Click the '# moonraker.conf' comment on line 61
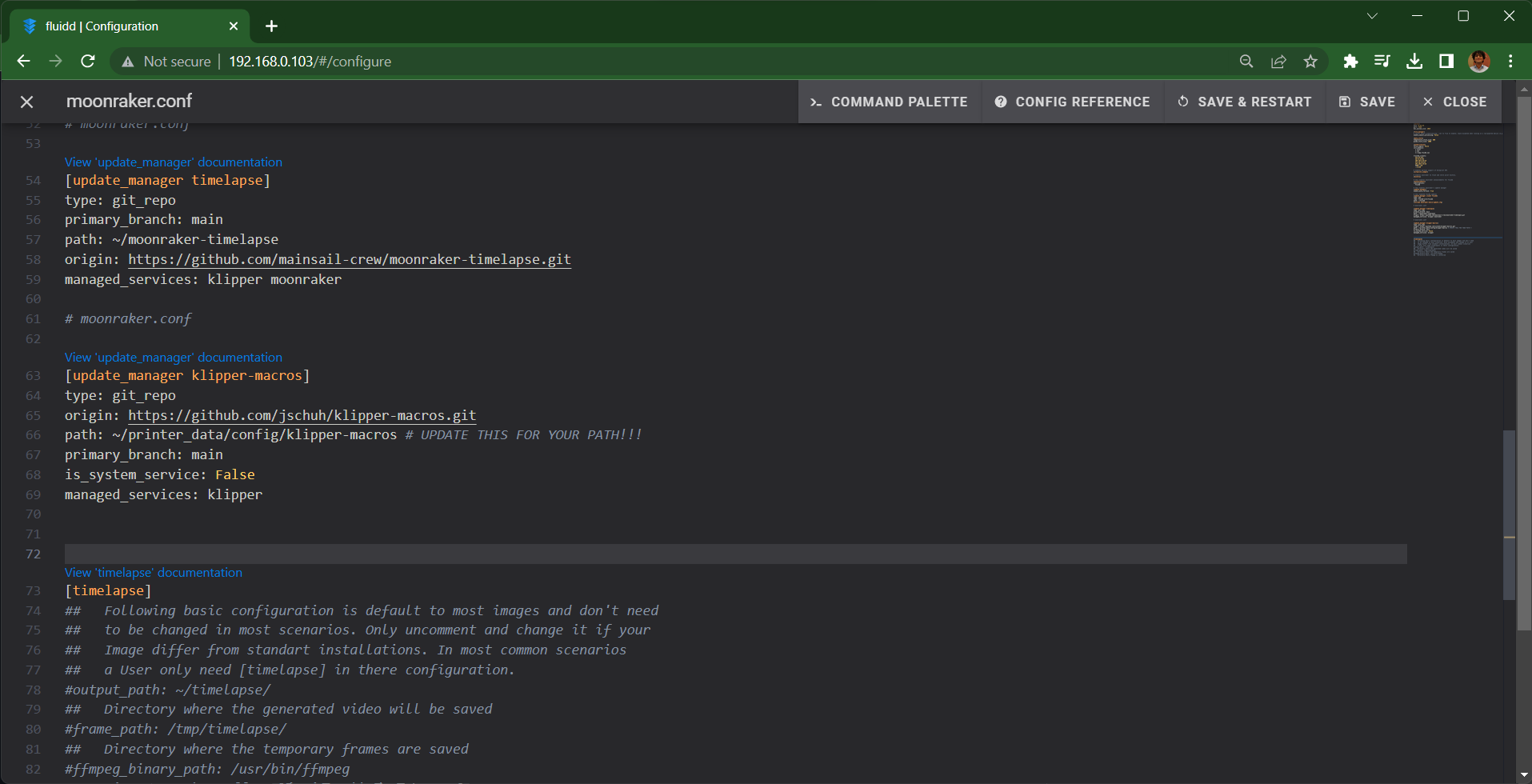Viewport: 1532px width, 784px height. pyautogui.click(x=128, y=318)
